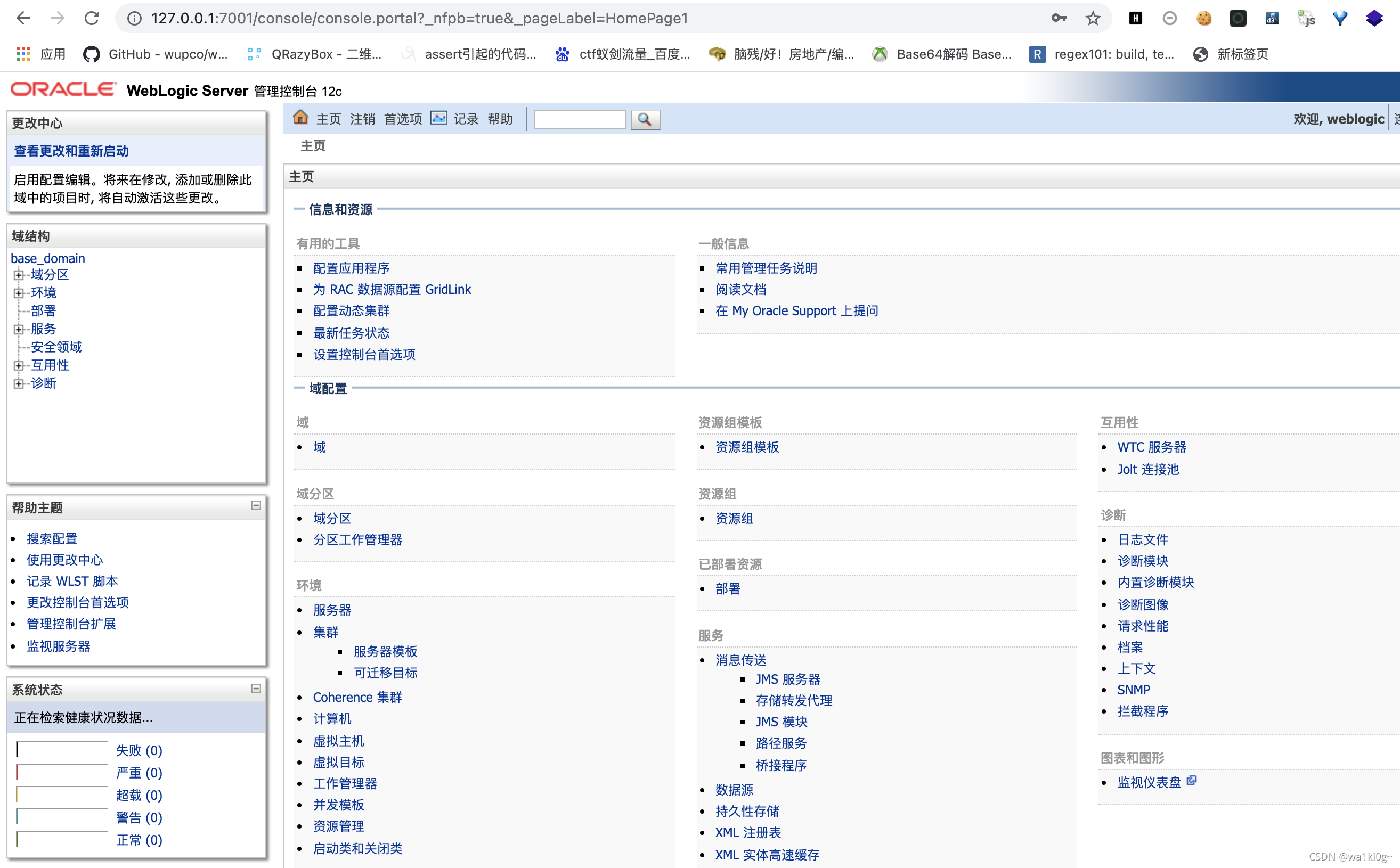Expand the 服务 tree node

click(x=19, y=329)
